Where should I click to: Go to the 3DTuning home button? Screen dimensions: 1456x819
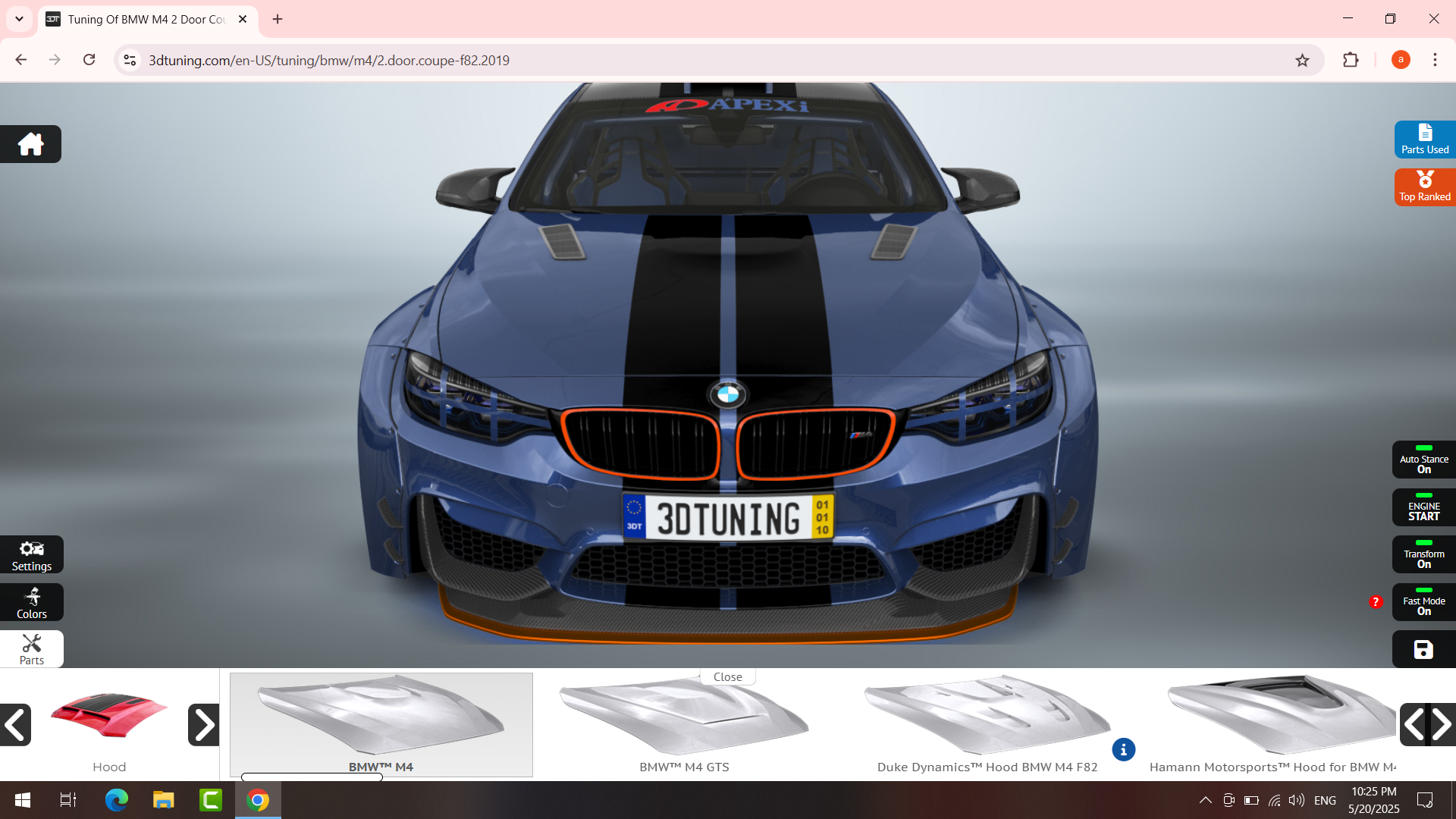(x=30, y=144)
